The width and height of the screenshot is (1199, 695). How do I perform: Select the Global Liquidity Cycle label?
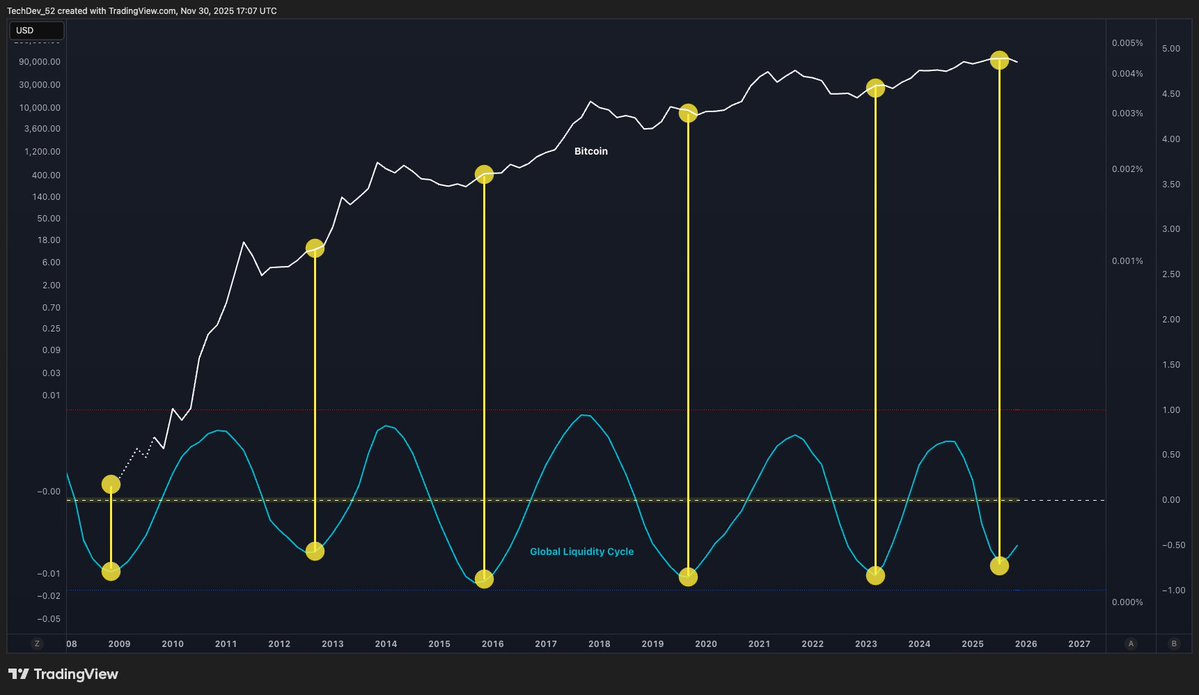pyautogui.click(x=582, y=551)
